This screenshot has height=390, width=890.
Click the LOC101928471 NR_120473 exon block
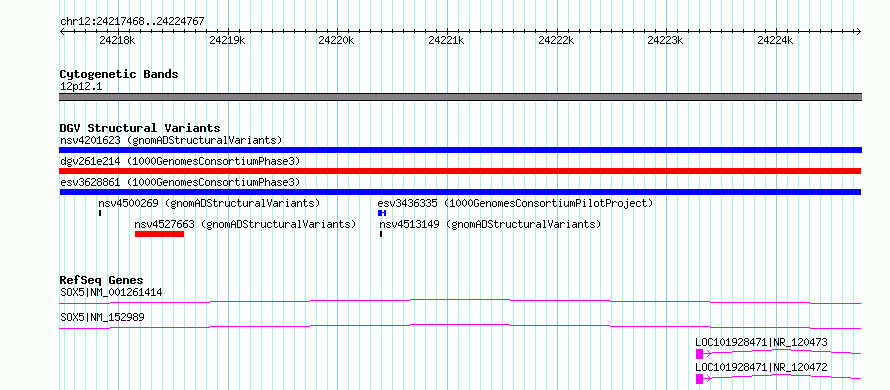(699, 354)
